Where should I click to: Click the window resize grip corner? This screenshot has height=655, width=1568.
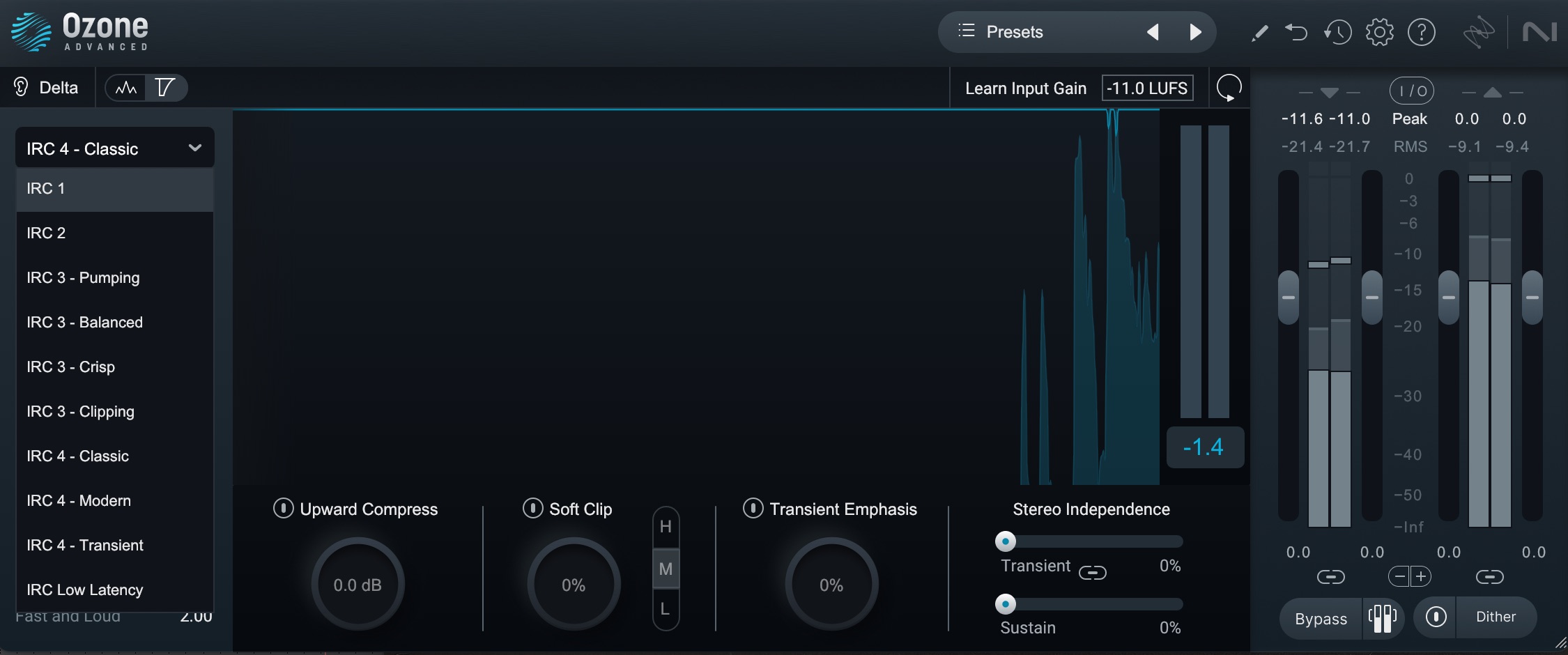[x=1560, y=642]
